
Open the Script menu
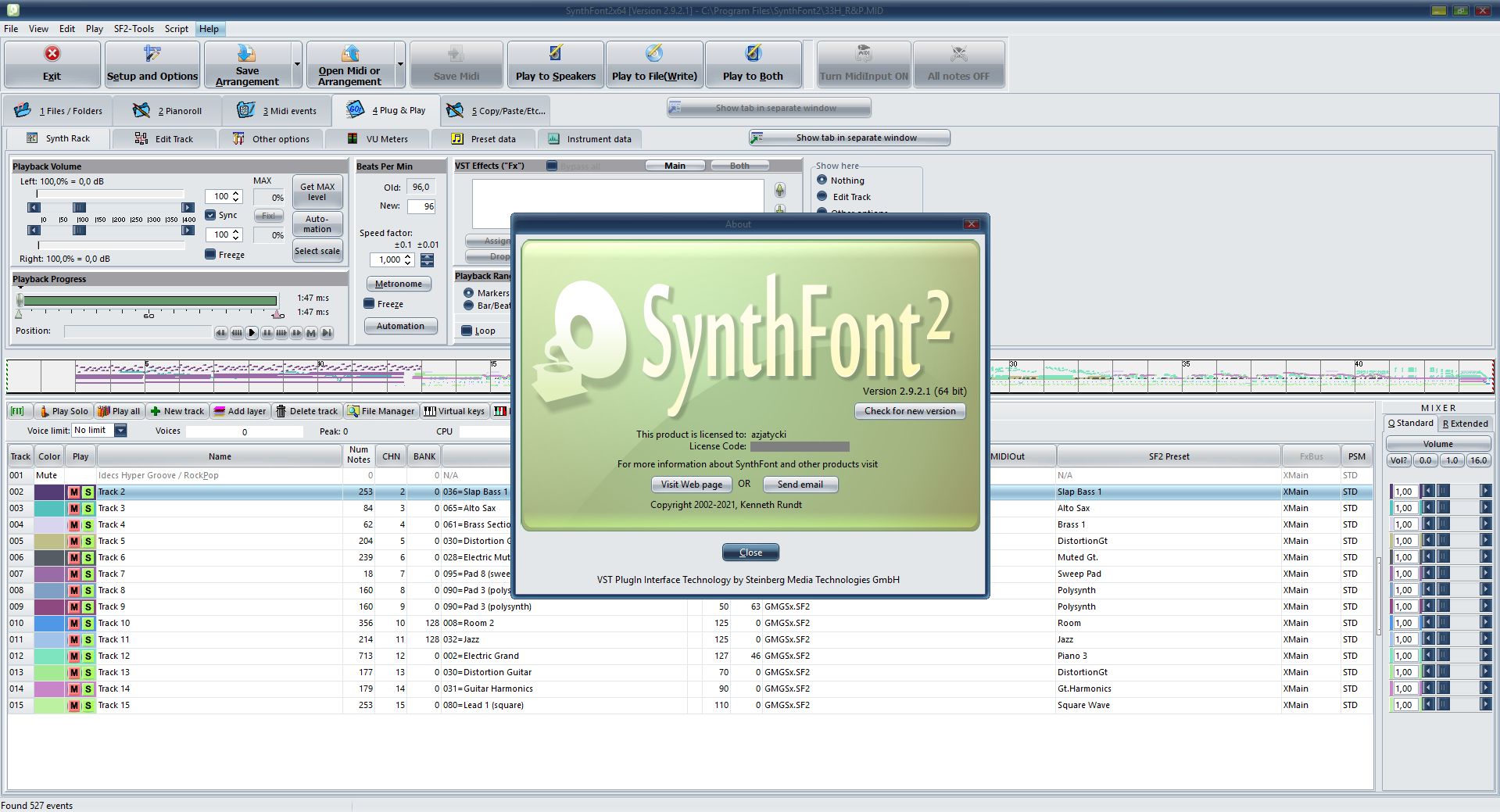coord(177,29)
